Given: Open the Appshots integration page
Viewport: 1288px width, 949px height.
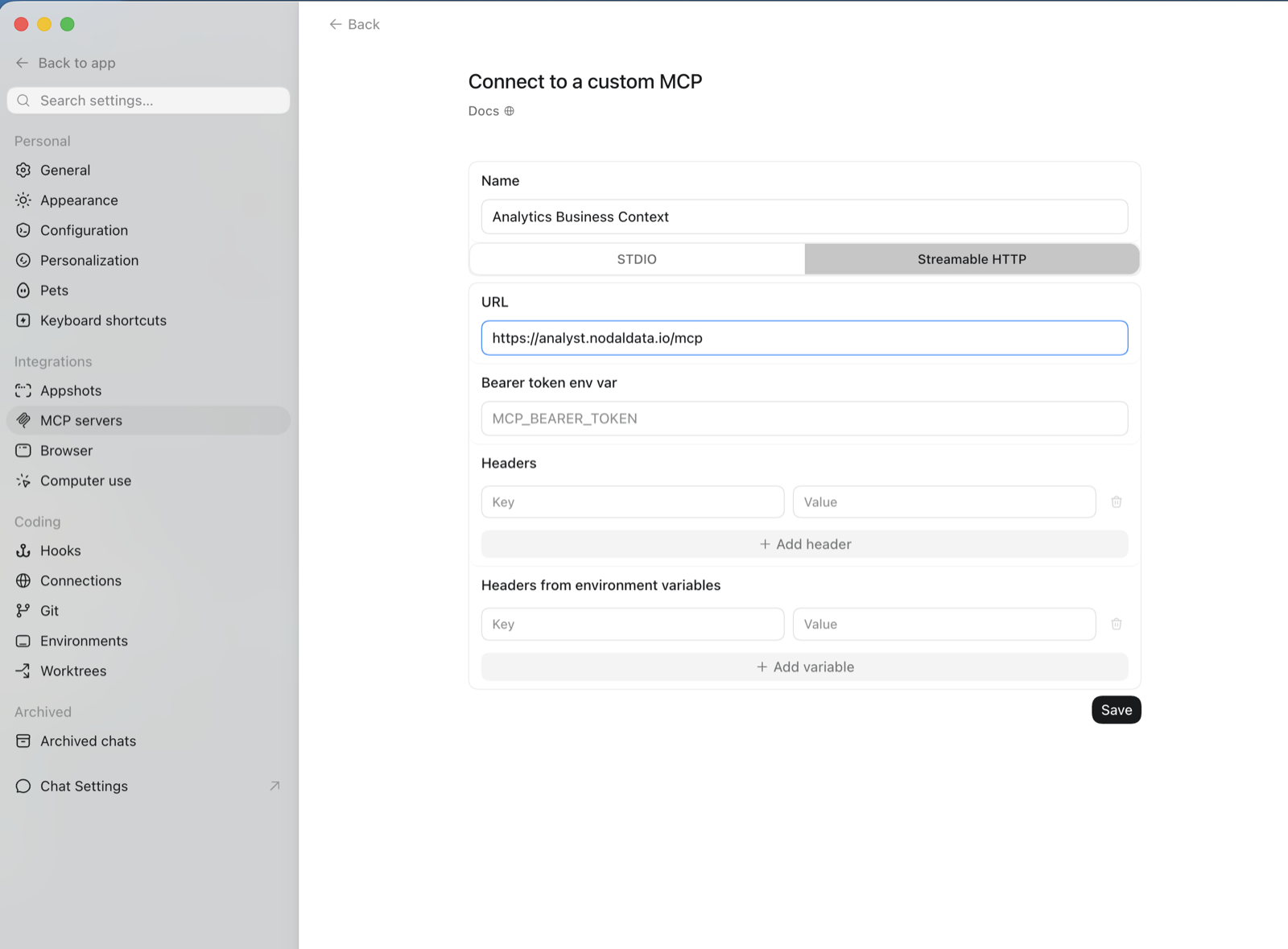Looking at the screenshot, I should click(x=148, y=390).
